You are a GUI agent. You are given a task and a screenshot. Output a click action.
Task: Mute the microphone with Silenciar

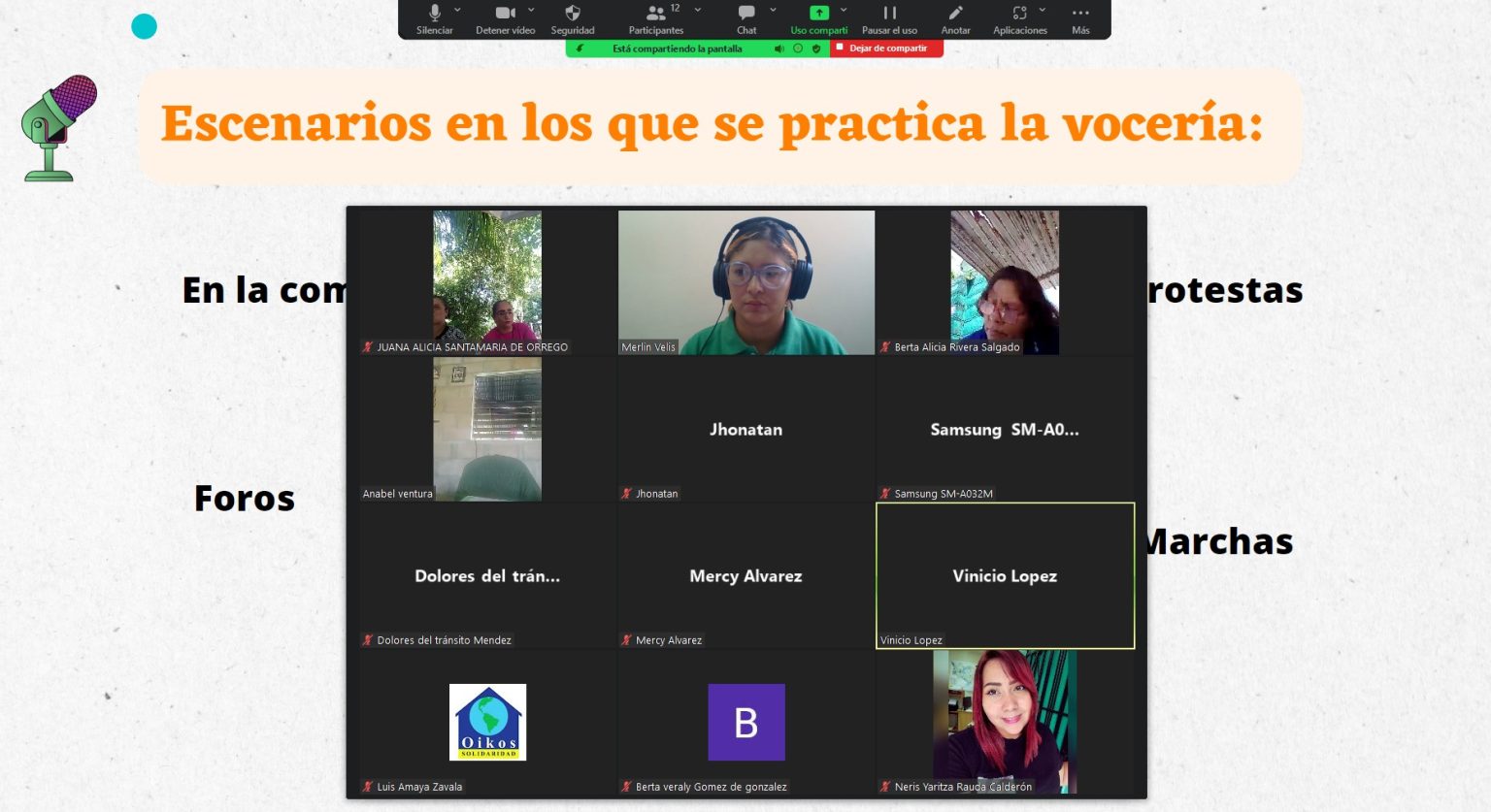click(434, 18)
